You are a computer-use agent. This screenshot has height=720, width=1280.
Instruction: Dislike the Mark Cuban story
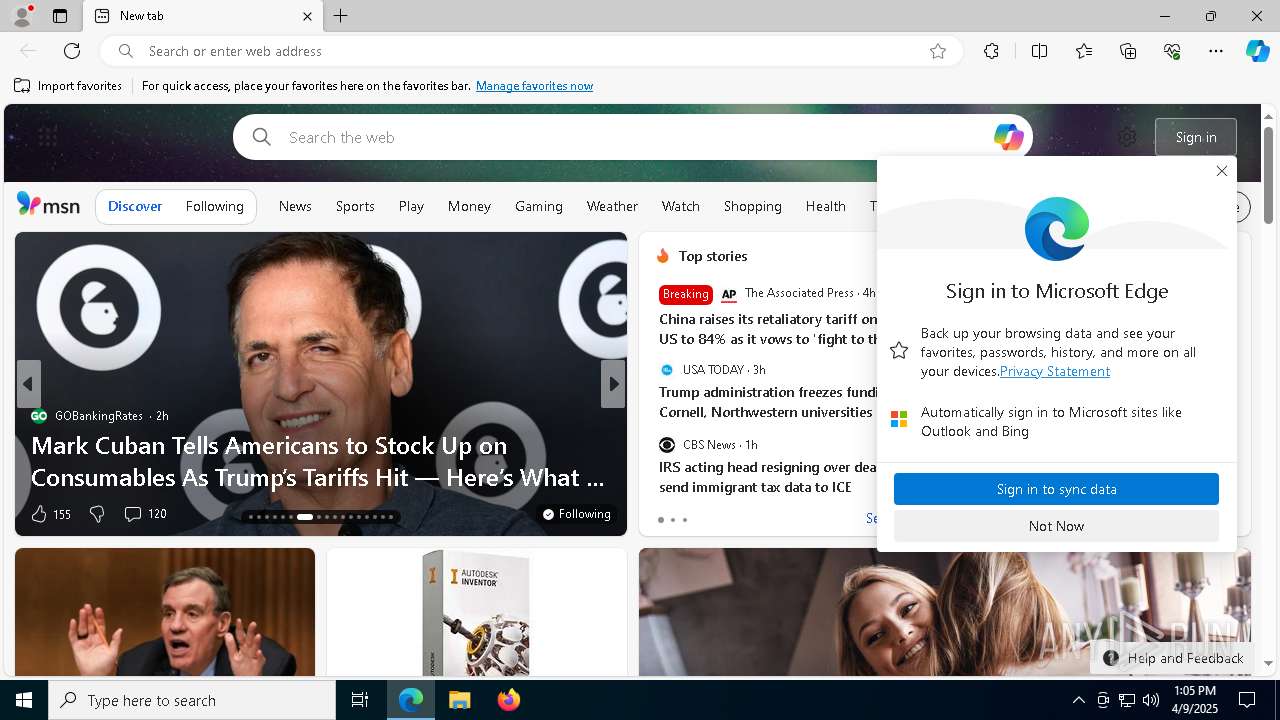pyautogui.click(x=96, y=514)
